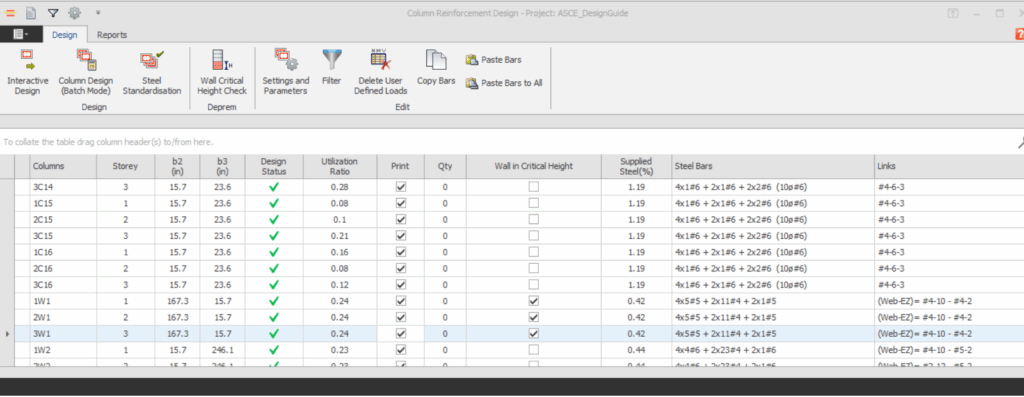Click Paste Bars to All
This screenshot has height=397, width=1024.
point(504,84)
